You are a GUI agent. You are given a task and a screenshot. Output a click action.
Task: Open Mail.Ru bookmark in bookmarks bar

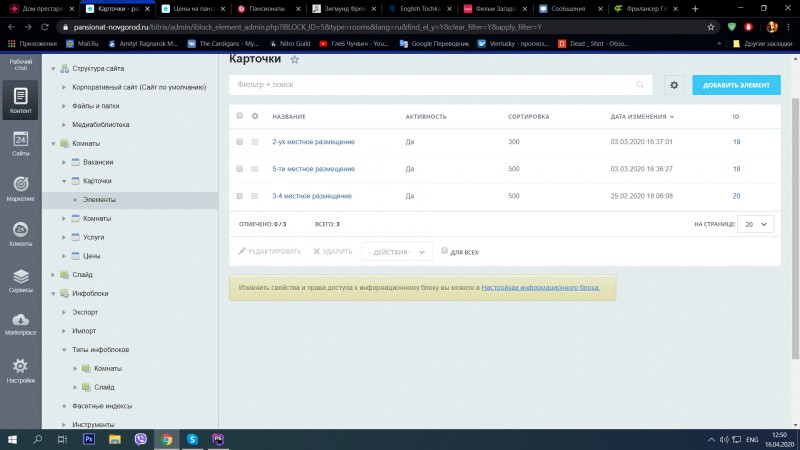pos(82,44)
